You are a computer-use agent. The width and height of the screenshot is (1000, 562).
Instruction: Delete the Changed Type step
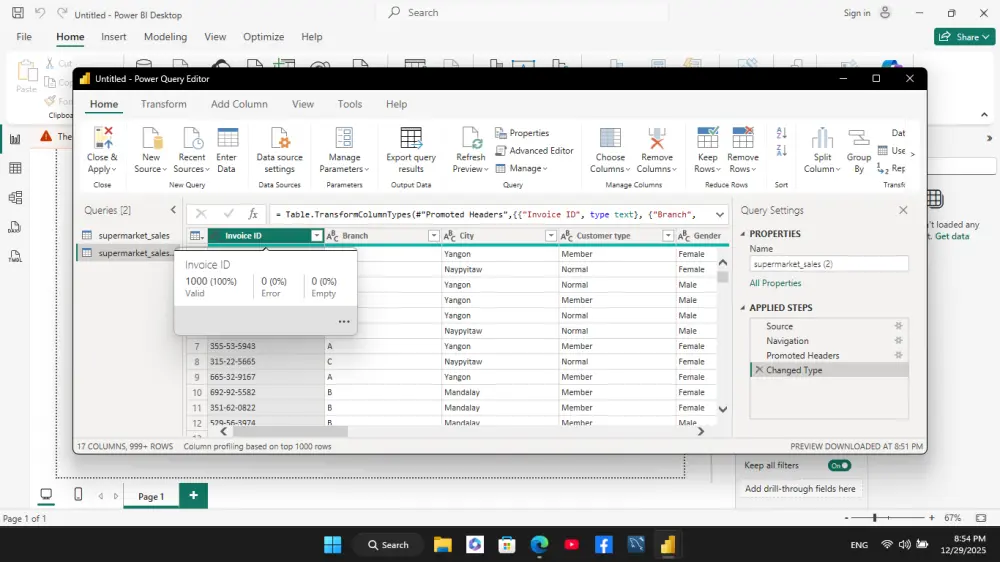pos(759,370)
